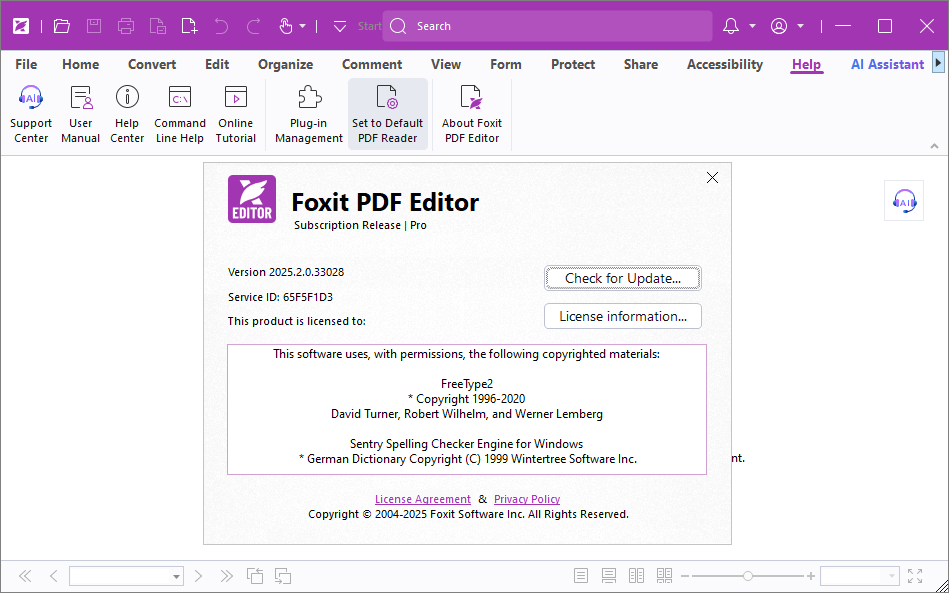Click About Foxit PDF Editor

click(x=471, y=114)
